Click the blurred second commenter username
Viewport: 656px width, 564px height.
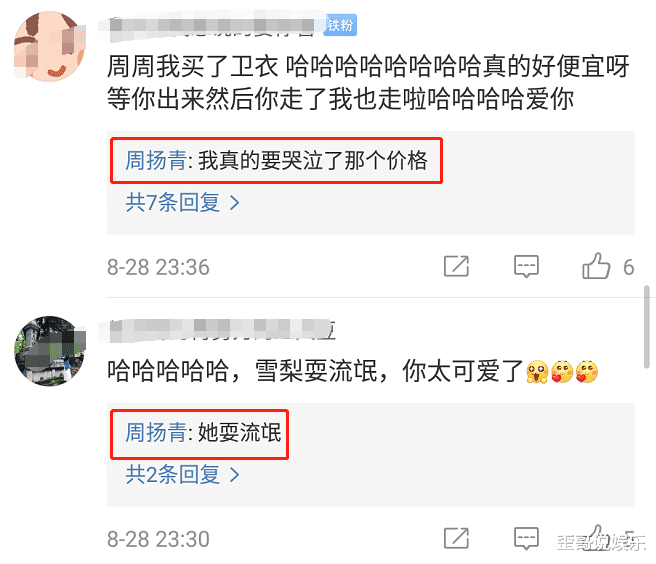(218, 331)
